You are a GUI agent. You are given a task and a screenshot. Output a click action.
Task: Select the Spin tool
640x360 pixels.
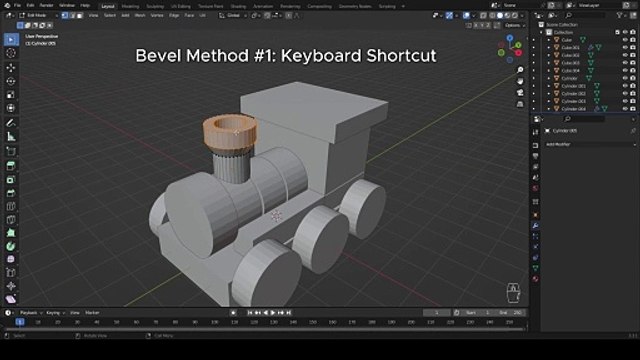click(11, 246)
